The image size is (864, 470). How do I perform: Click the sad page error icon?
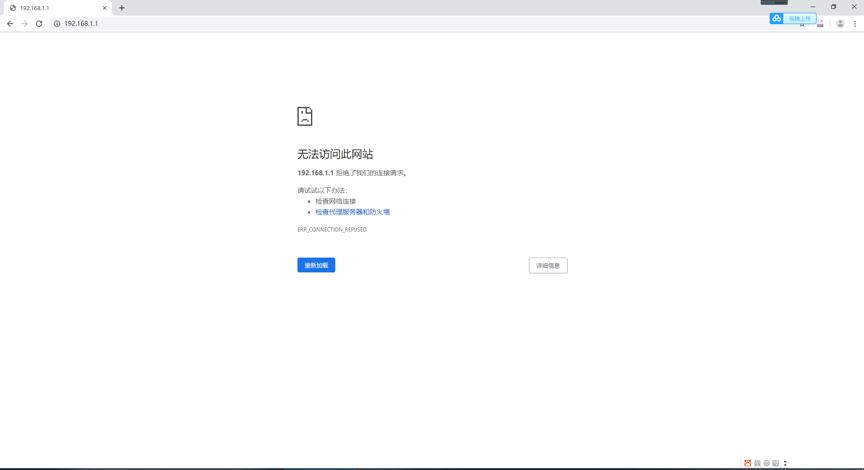click(x=305, y=116)
